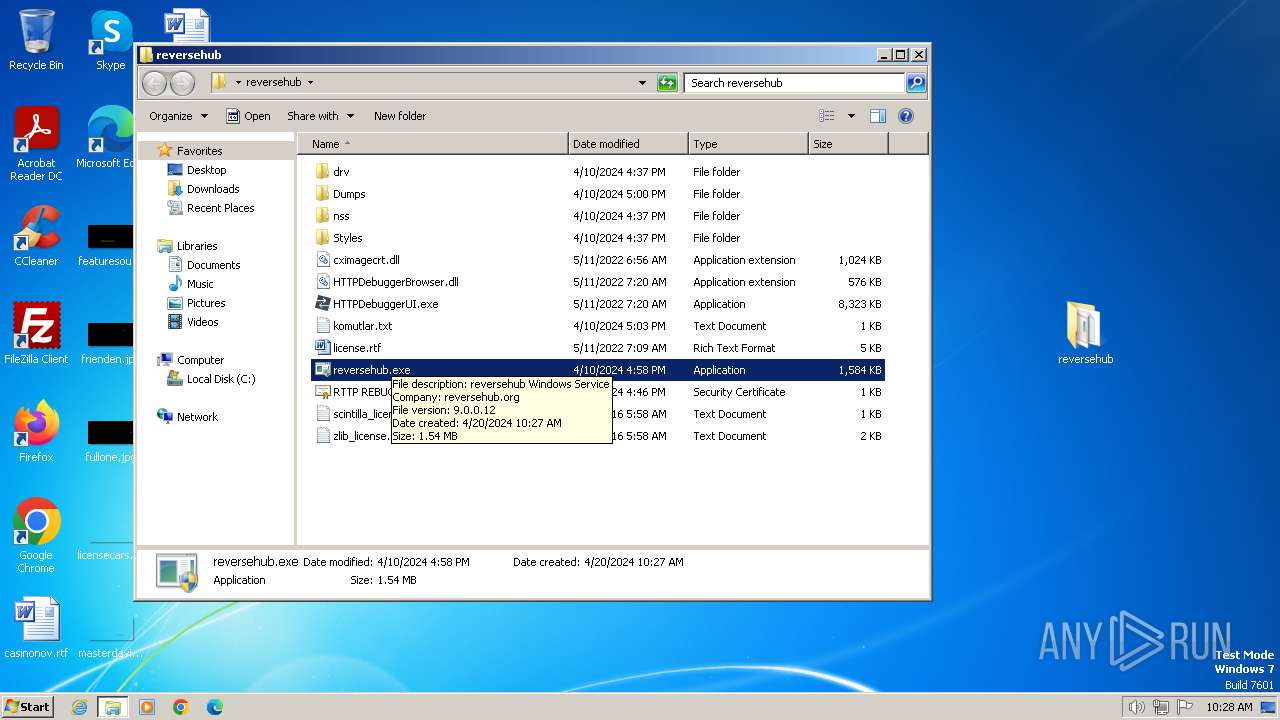The image size is (1280, 720).
Task: Change view with the views icon
Action: (x=827, y=116)
